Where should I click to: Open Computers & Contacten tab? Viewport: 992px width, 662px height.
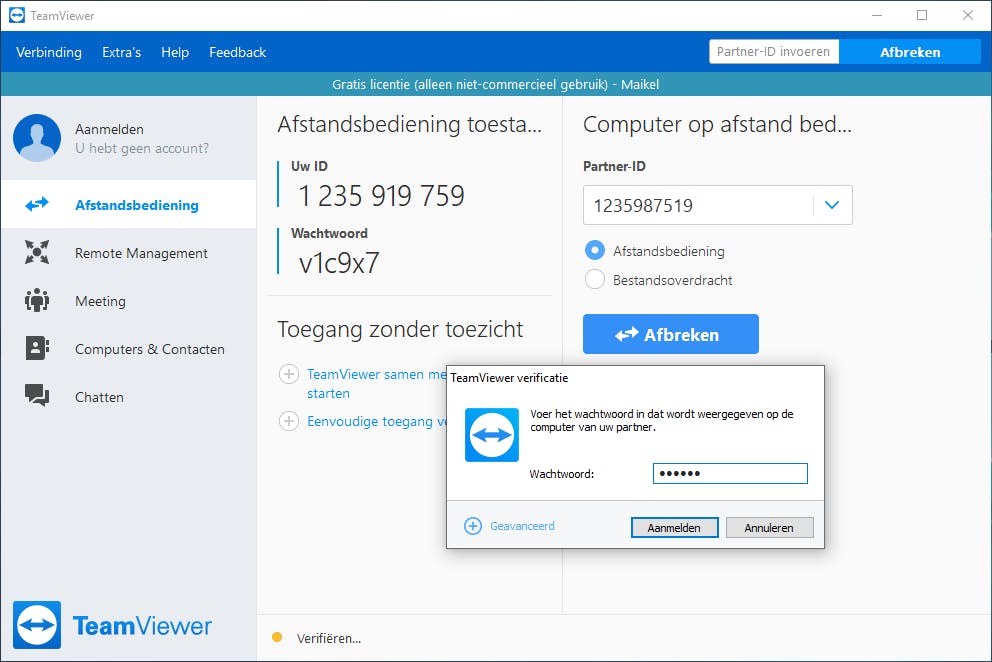pyautogui.click(x=129, y=349)
